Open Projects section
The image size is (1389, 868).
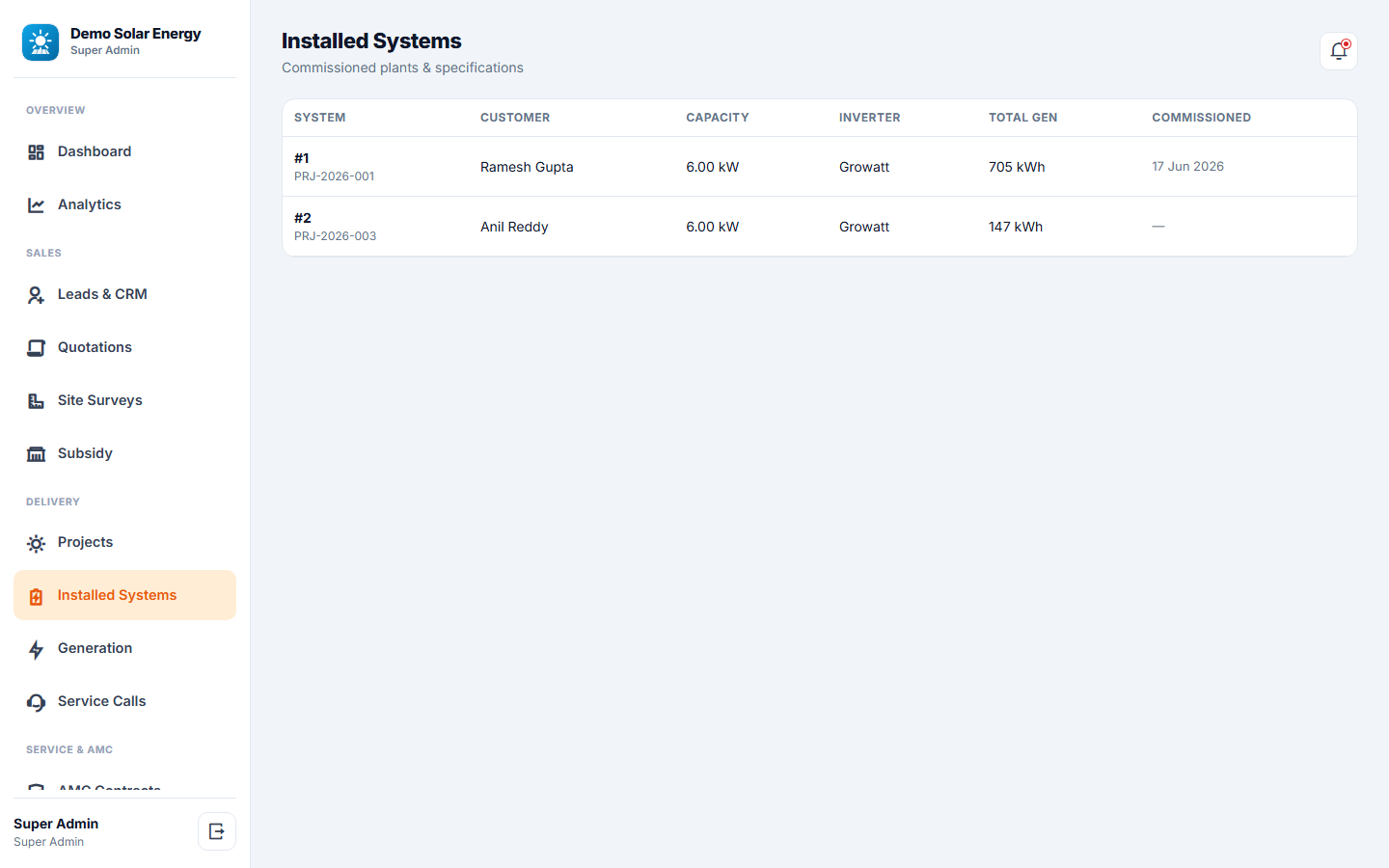(124, 542)
